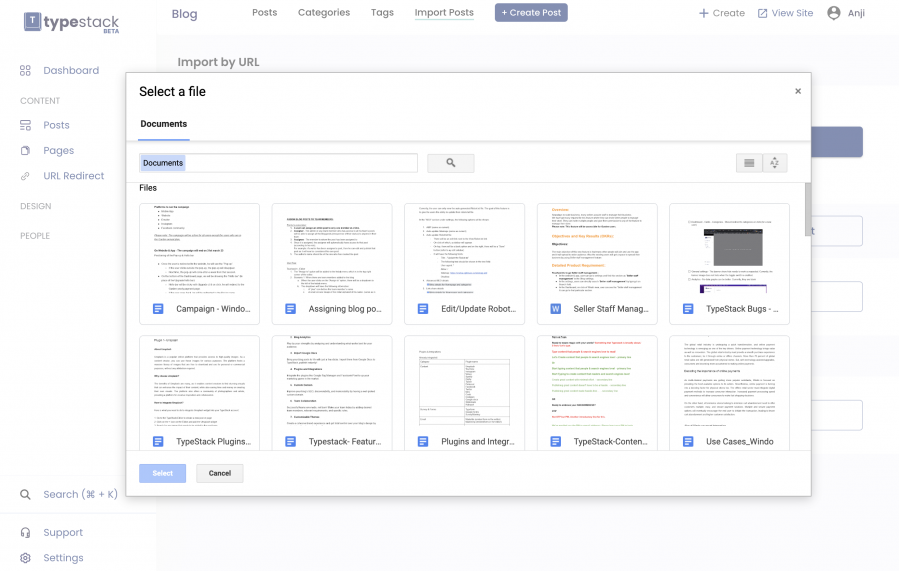Open the A-Z sort options

(x=775, y=163)
